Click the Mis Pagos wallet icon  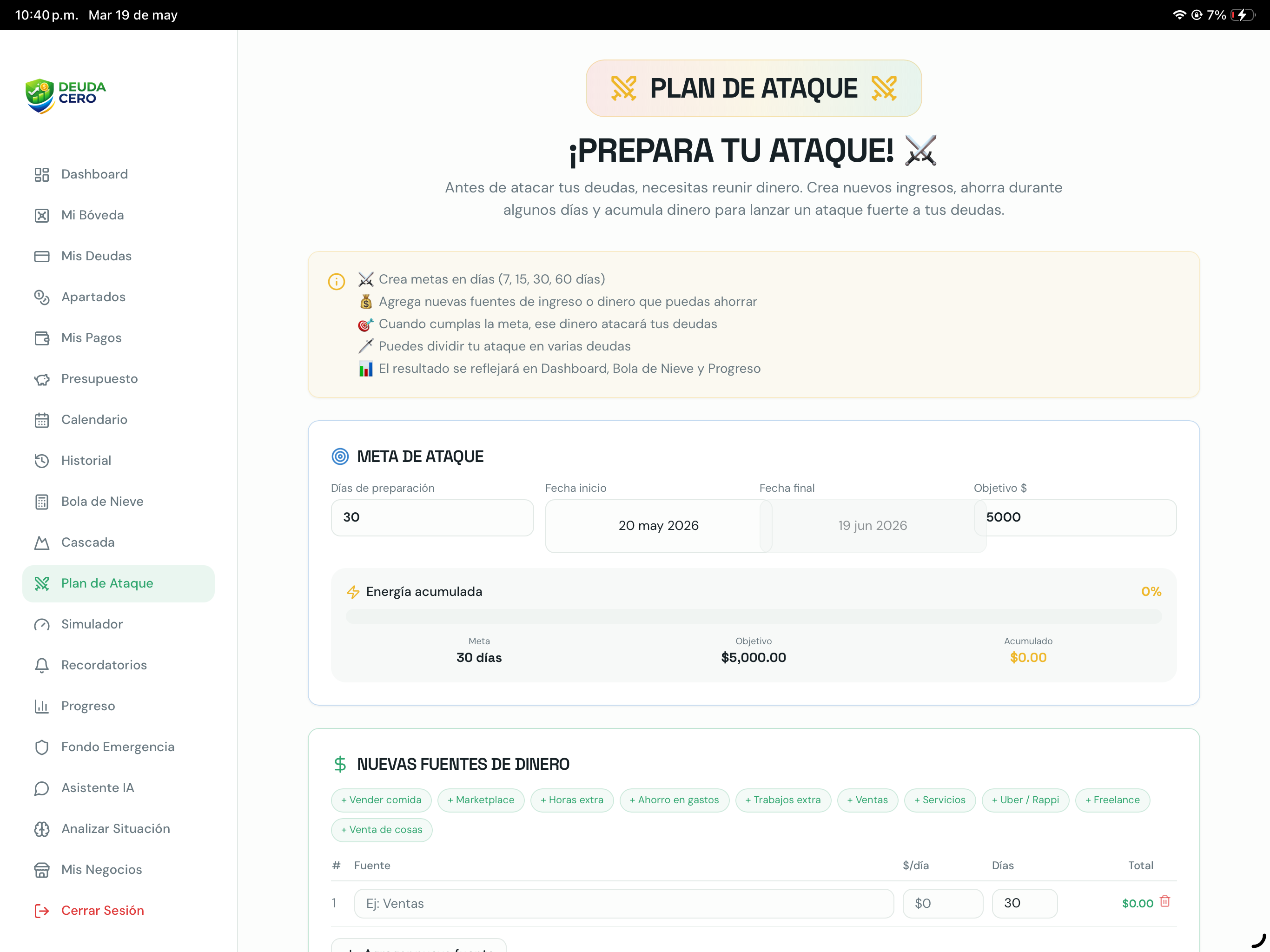coord(41,338)
